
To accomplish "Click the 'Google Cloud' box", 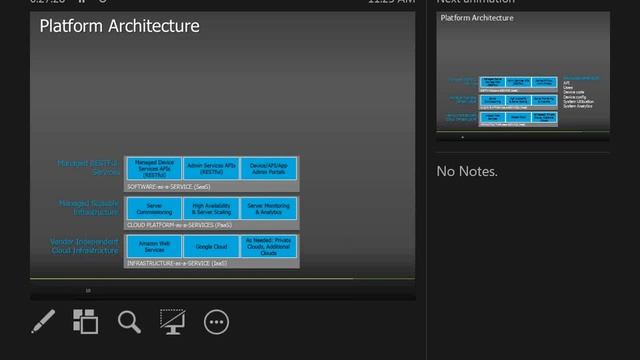I will coord(211,247).
